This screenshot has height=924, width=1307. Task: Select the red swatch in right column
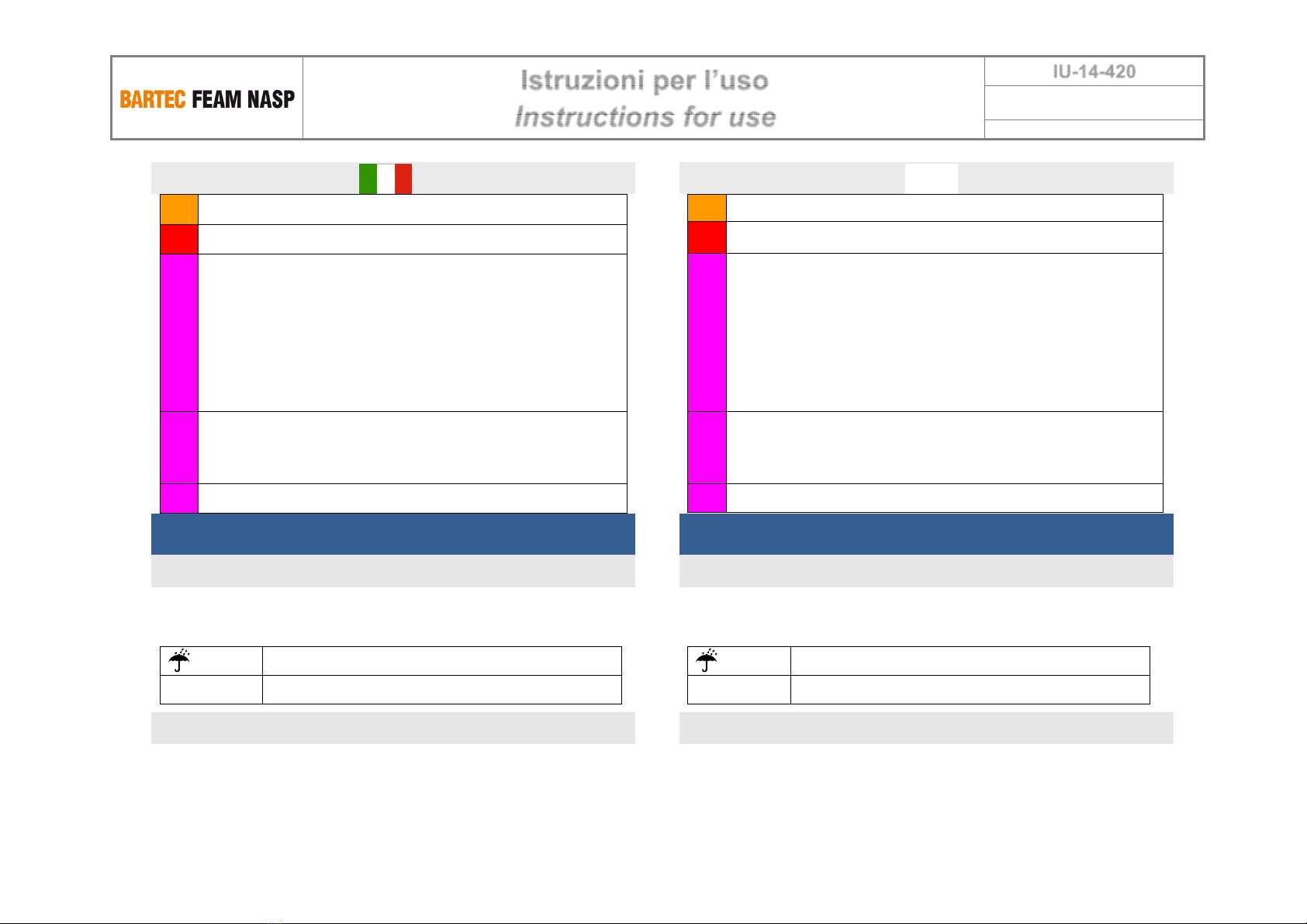click(x=707, y=237)
